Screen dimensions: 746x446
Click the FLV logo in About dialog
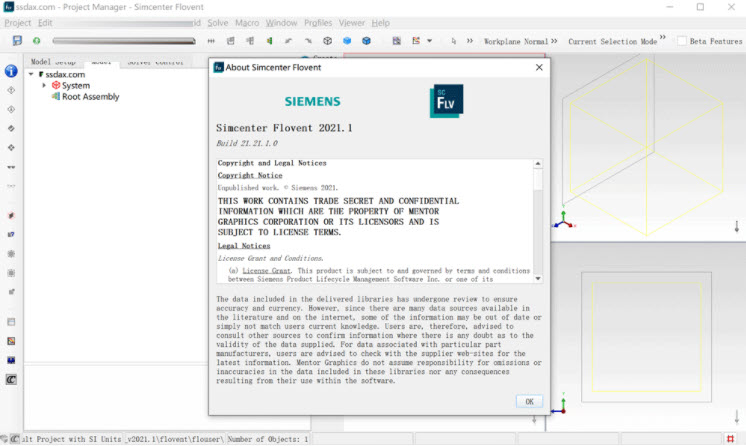point(446,101)
